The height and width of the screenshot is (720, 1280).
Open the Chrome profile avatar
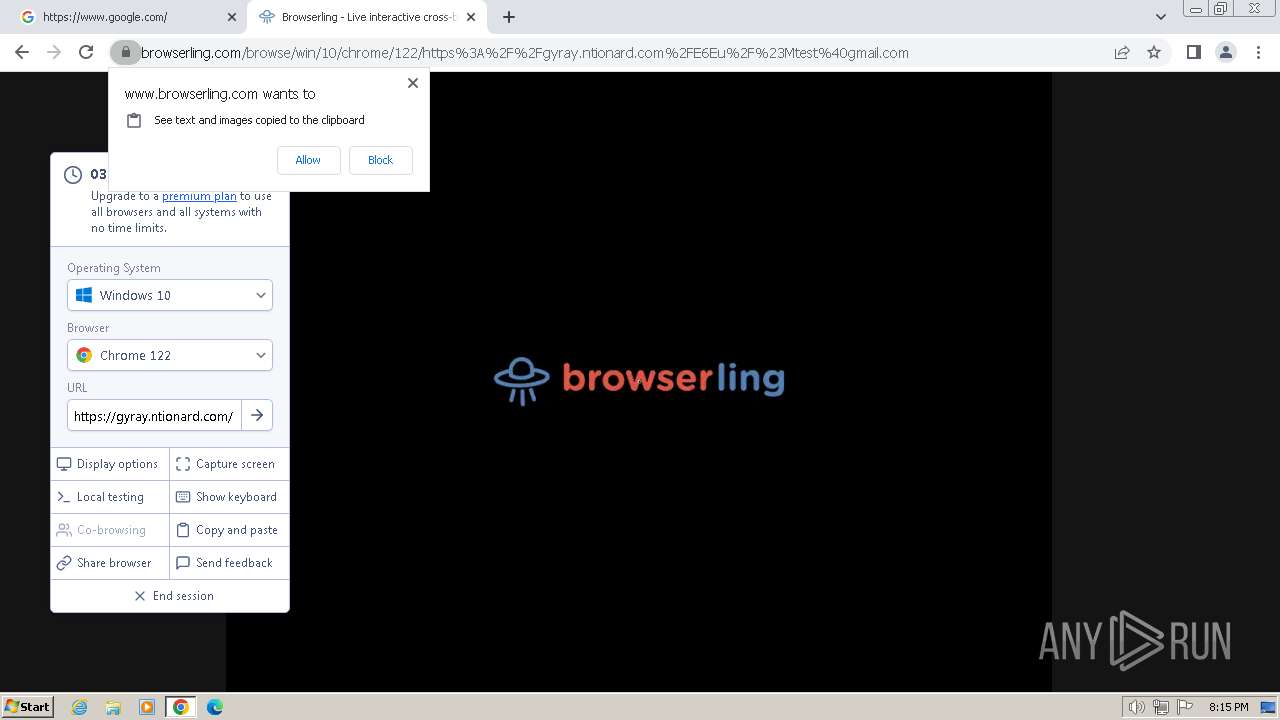[1225, 52]
